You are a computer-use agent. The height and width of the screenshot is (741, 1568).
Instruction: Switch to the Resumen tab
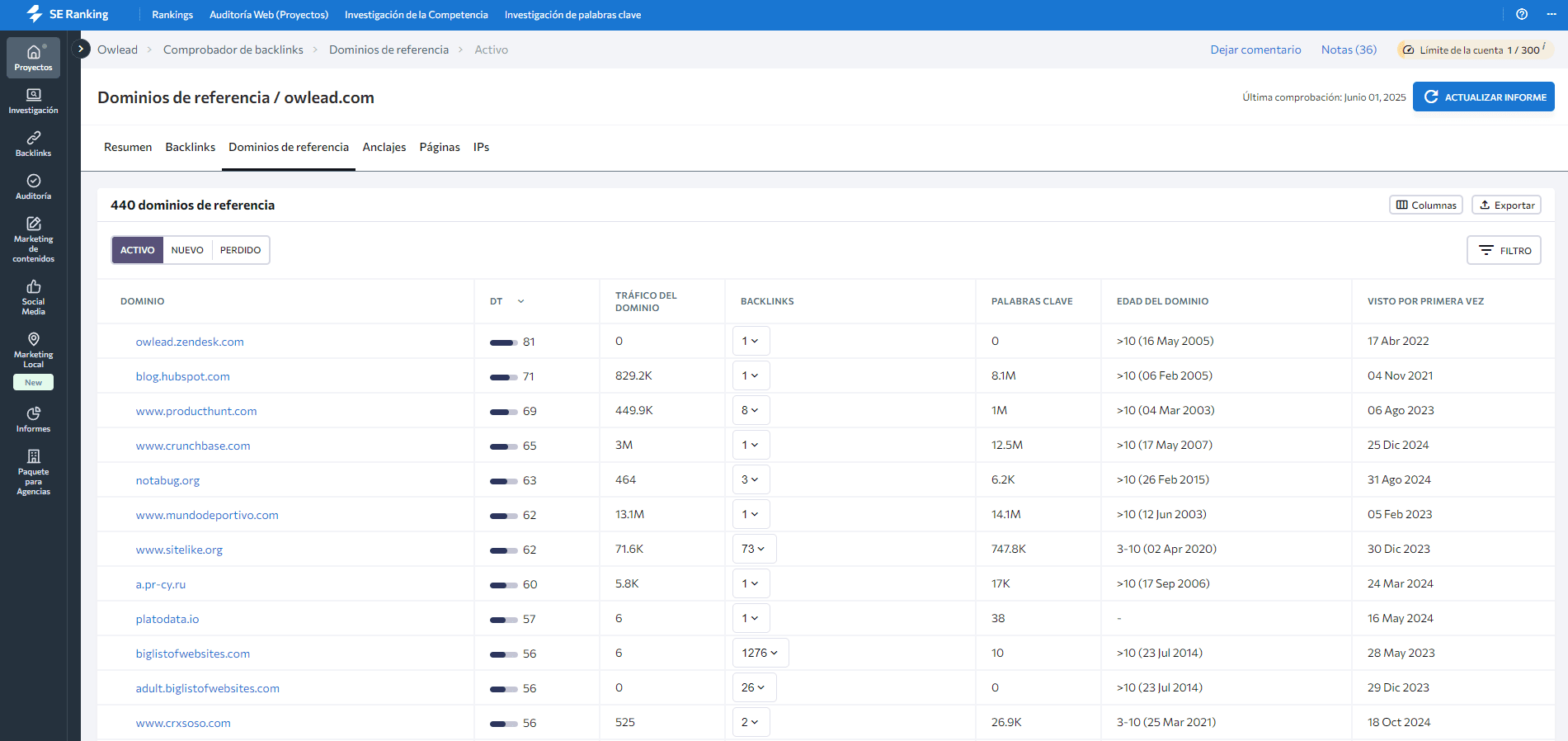click(x=128, y=147)
